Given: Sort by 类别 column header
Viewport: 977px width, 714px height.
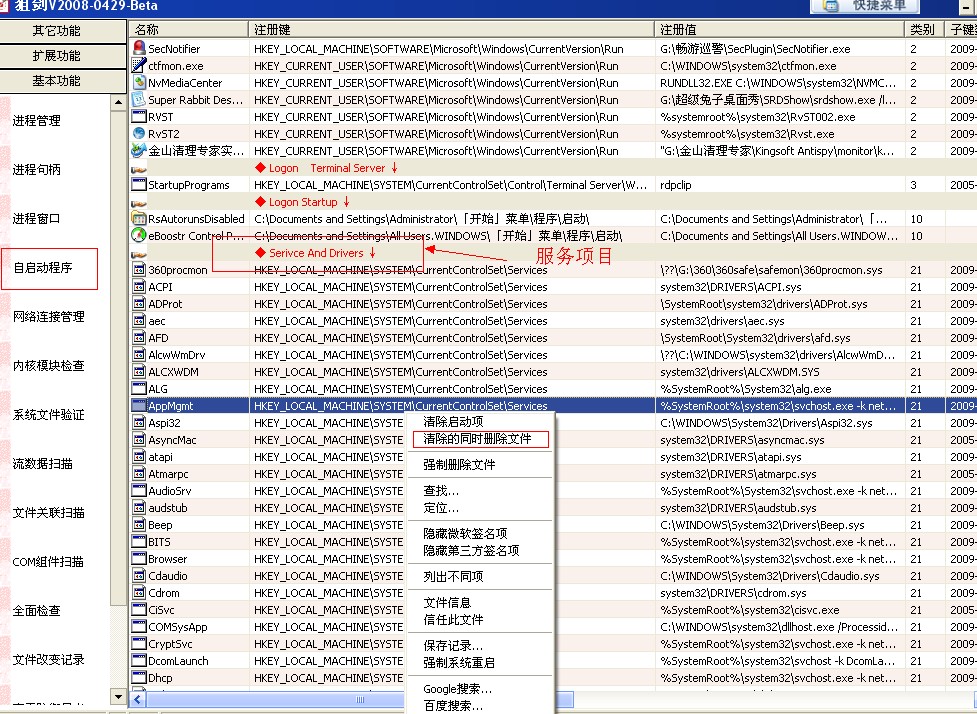Looking at the screenshot, I should click(925, 29).
